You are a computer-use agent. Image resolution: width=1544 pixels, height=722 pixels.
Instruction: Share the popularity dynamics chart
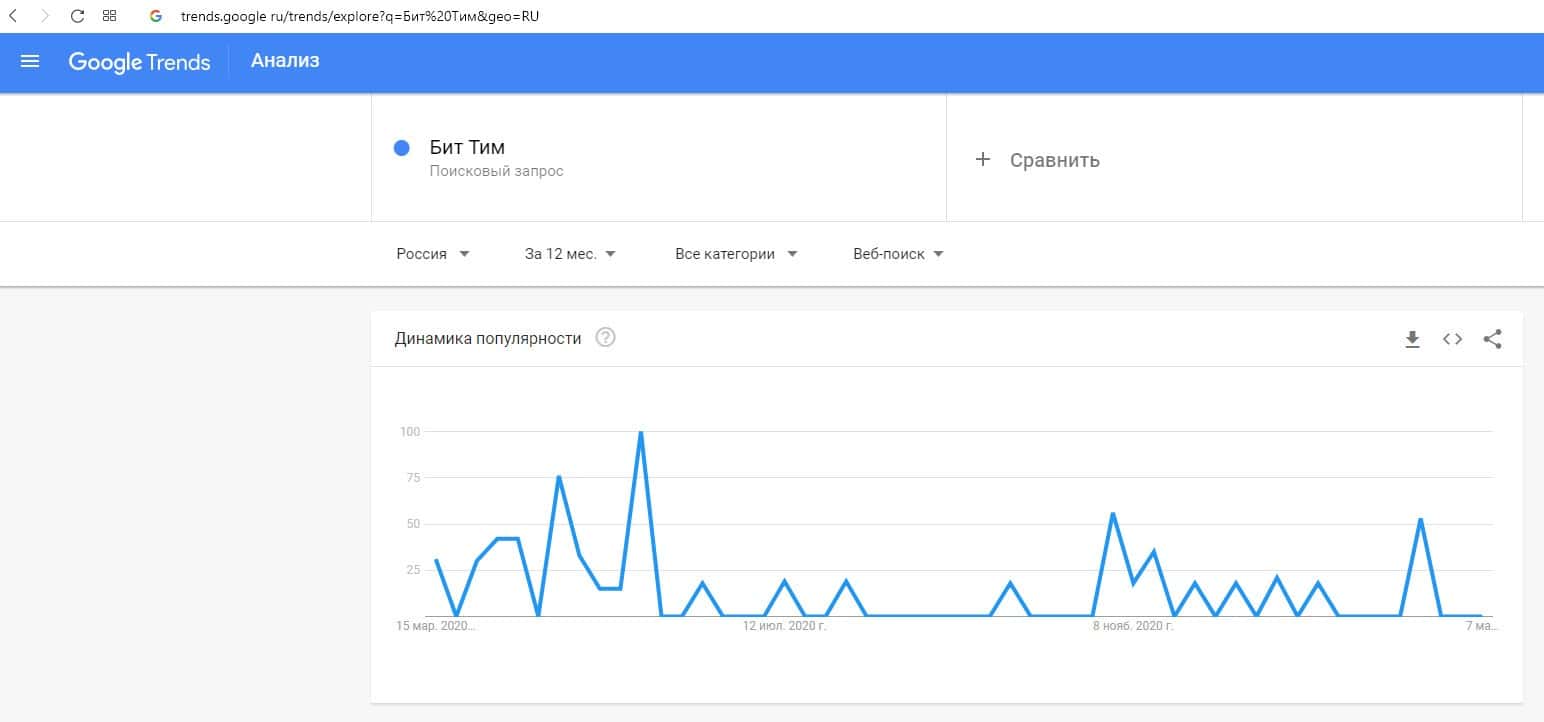tap(1492, 339)
